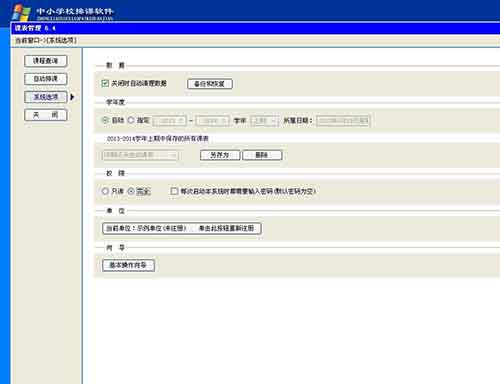Expand the saved timetable dropdown list
Image resolution: width=500 pixels, height=384 pixels.
(x=140, y=155)
